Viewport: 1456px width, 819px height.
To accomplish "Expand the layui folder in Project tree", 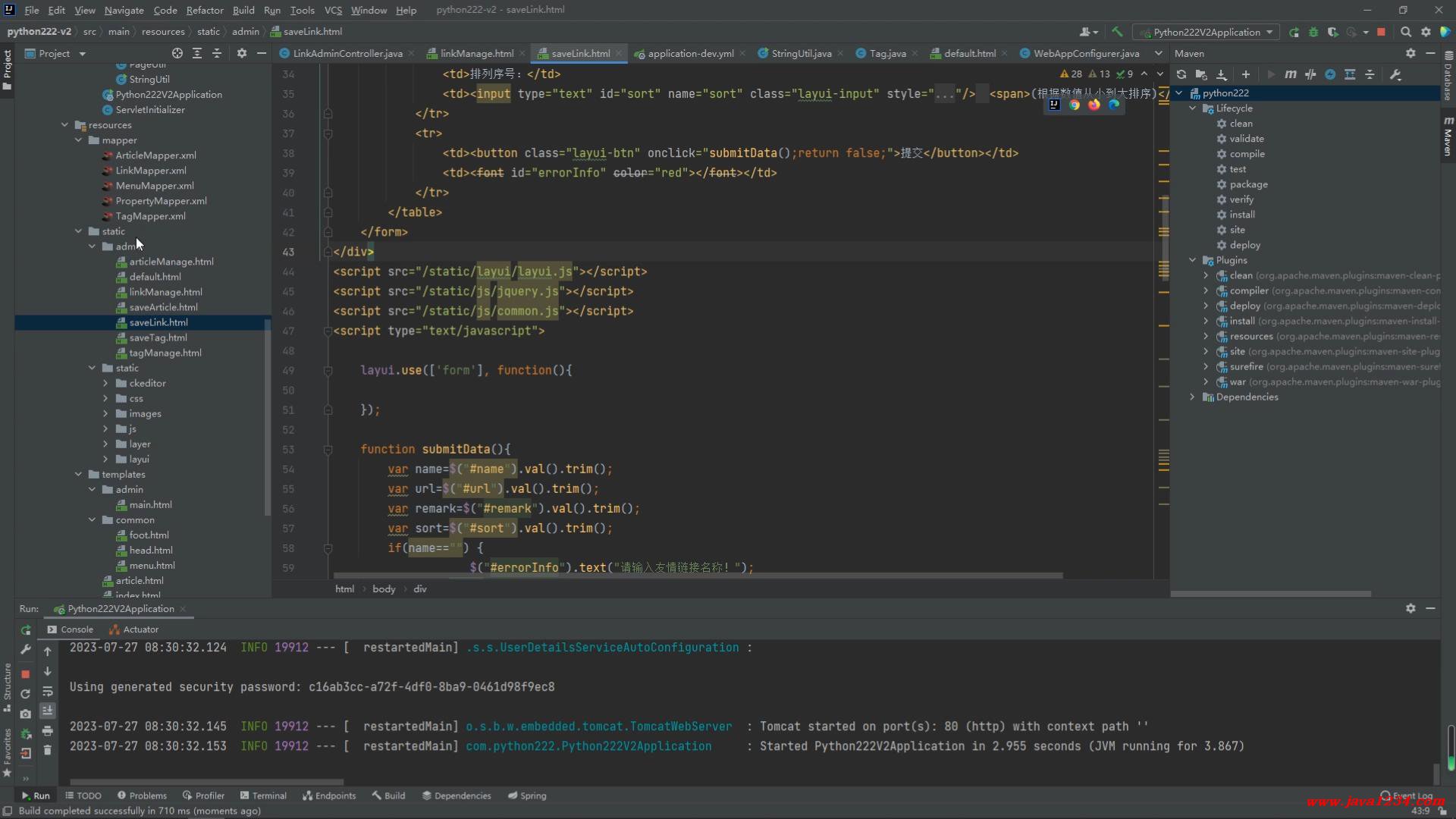I will [x=105, y=459].
